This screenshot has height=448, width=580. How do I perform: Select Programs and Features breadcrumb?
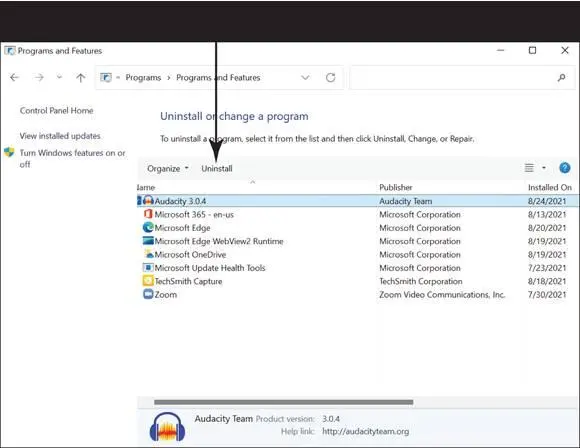pyautogui.click(x=218, y=77)
